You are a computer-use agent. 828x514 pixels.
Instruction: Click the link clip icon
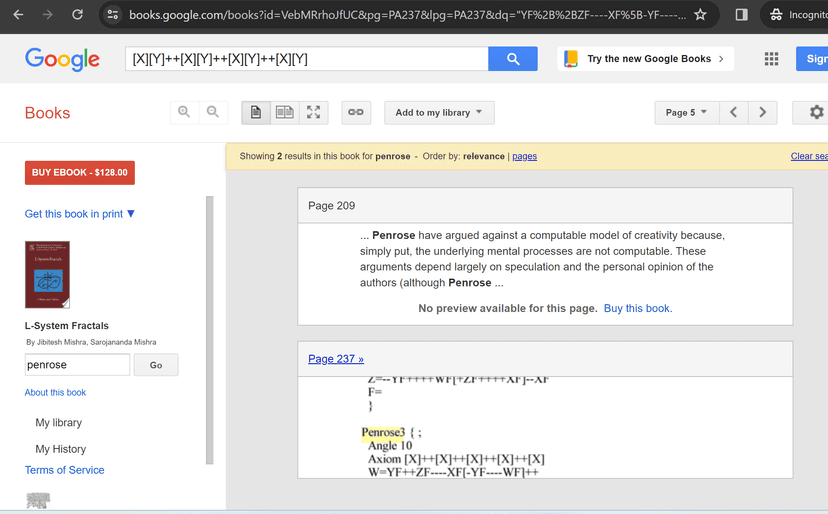[356, 113]
